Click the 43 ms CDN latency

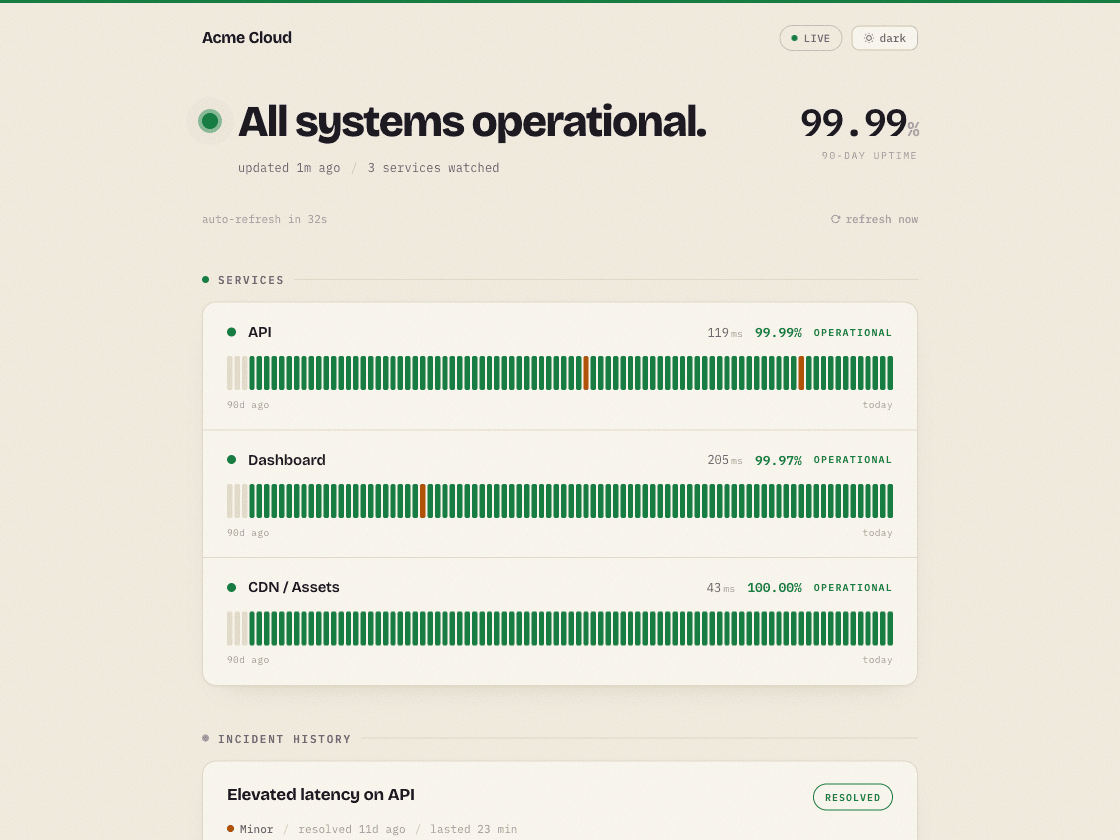[720, 588]
